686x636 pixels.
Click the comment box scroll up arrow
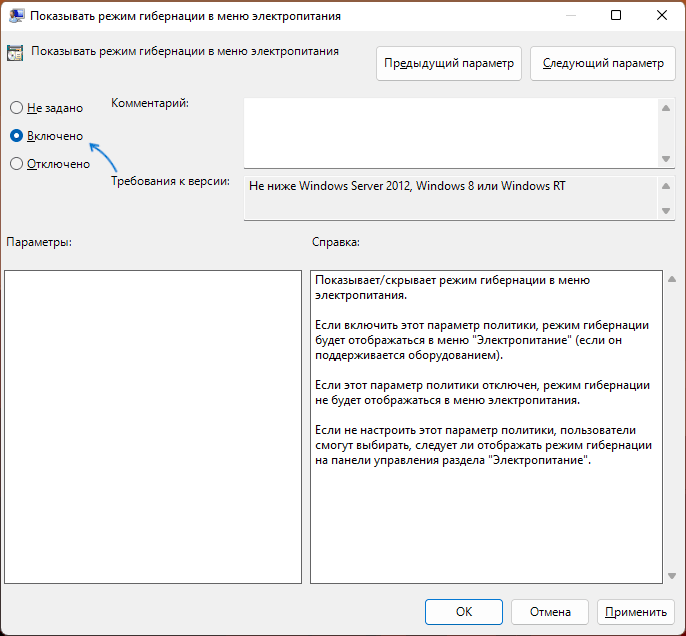pos(666,108)
